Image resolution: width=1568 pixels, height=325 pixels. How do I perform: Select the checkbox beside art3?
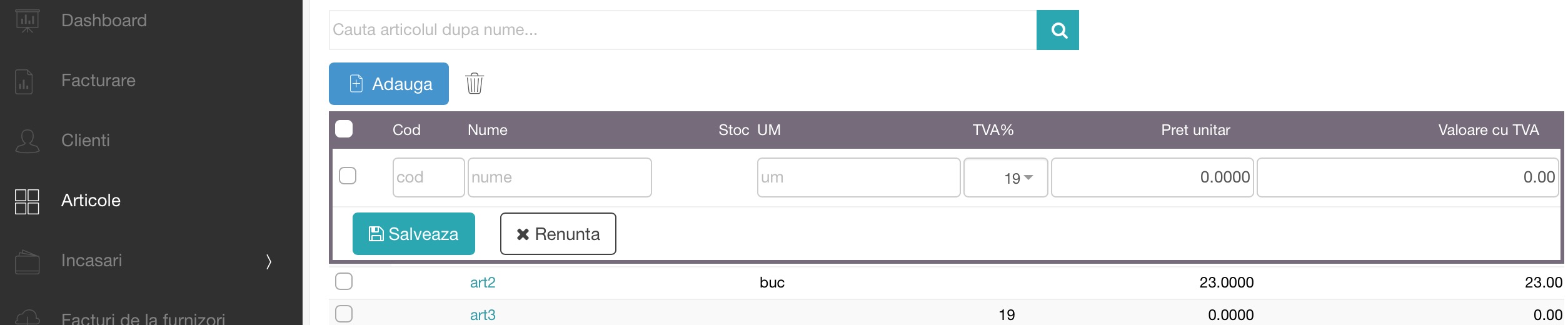[x=344, y=313]
